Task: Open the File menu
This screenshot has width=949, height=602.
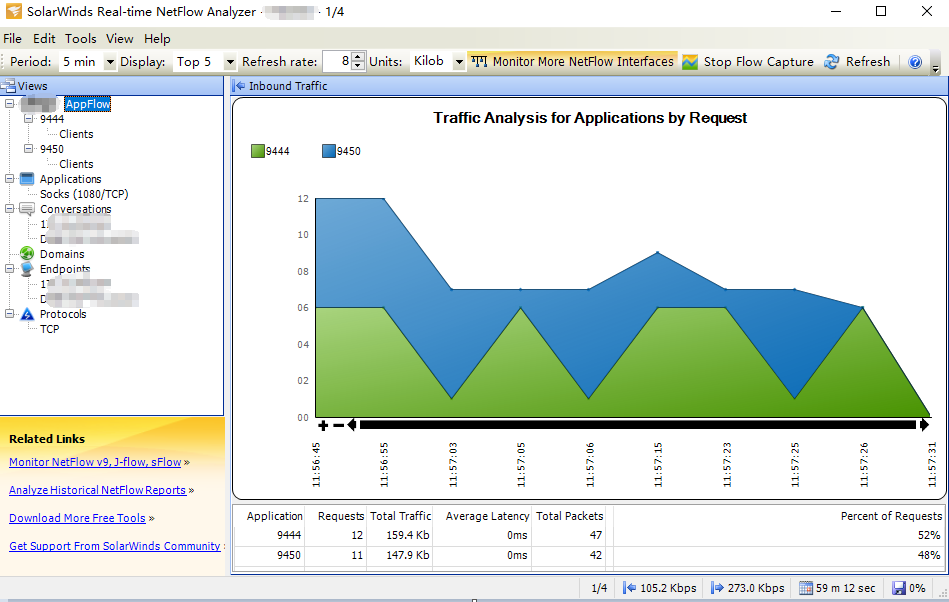Action: [12, 39]
